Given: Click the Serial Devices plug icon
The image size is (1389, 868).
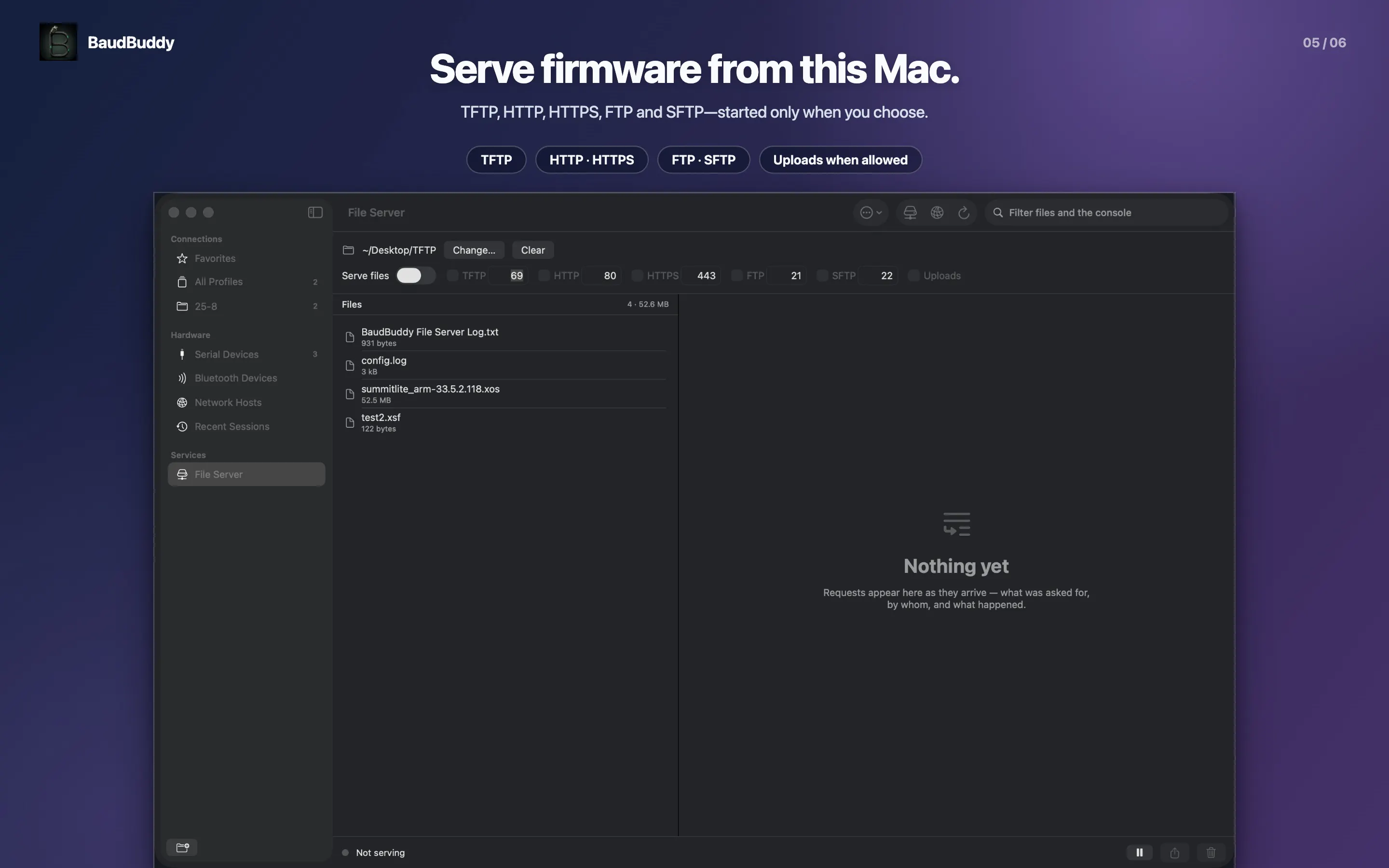Looking at the screenshot, I should 182,354.
